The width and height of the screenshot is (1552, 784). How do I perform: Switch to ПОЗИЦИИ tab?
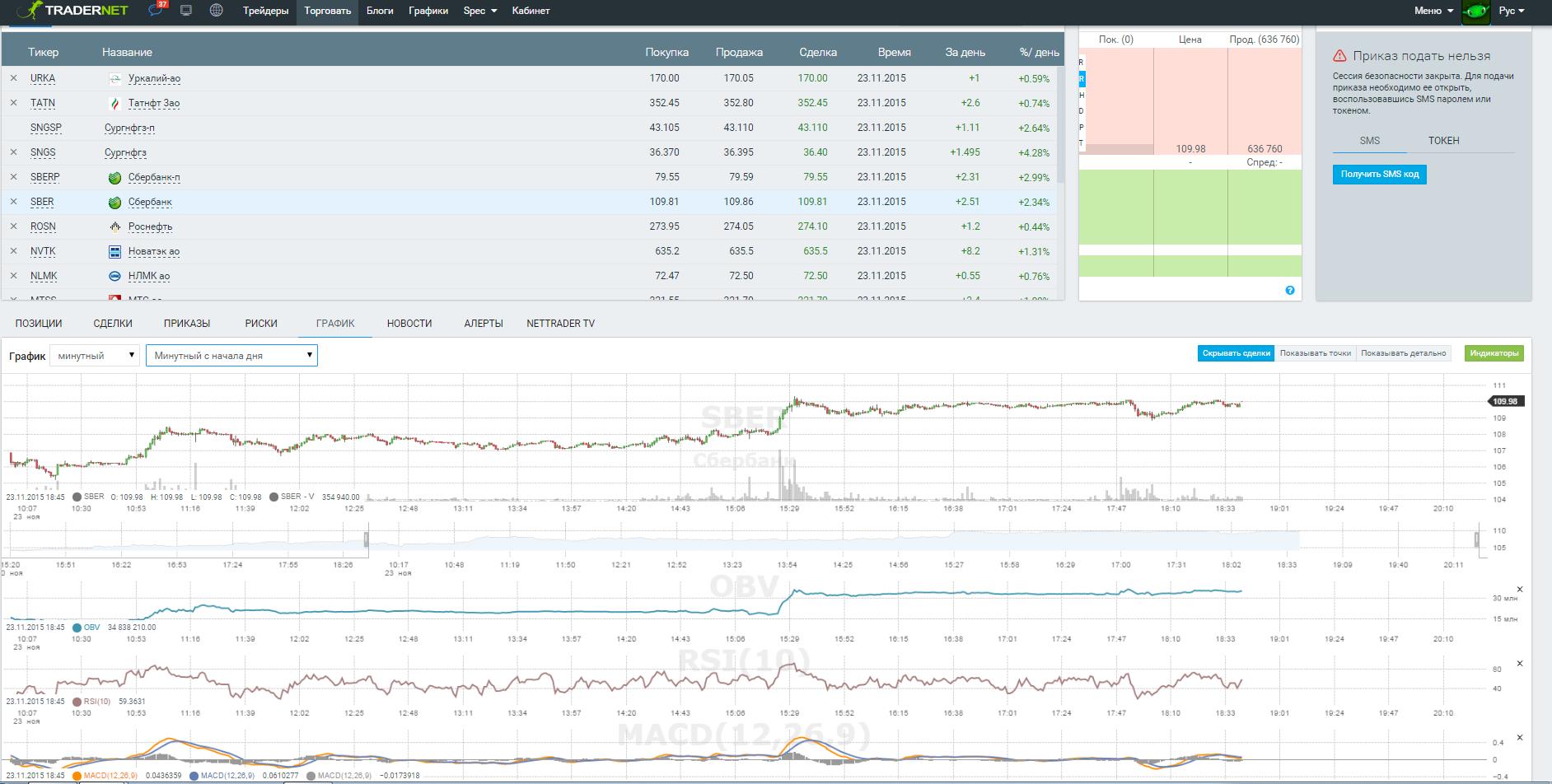pyautogui.click(x=39, y=324)
